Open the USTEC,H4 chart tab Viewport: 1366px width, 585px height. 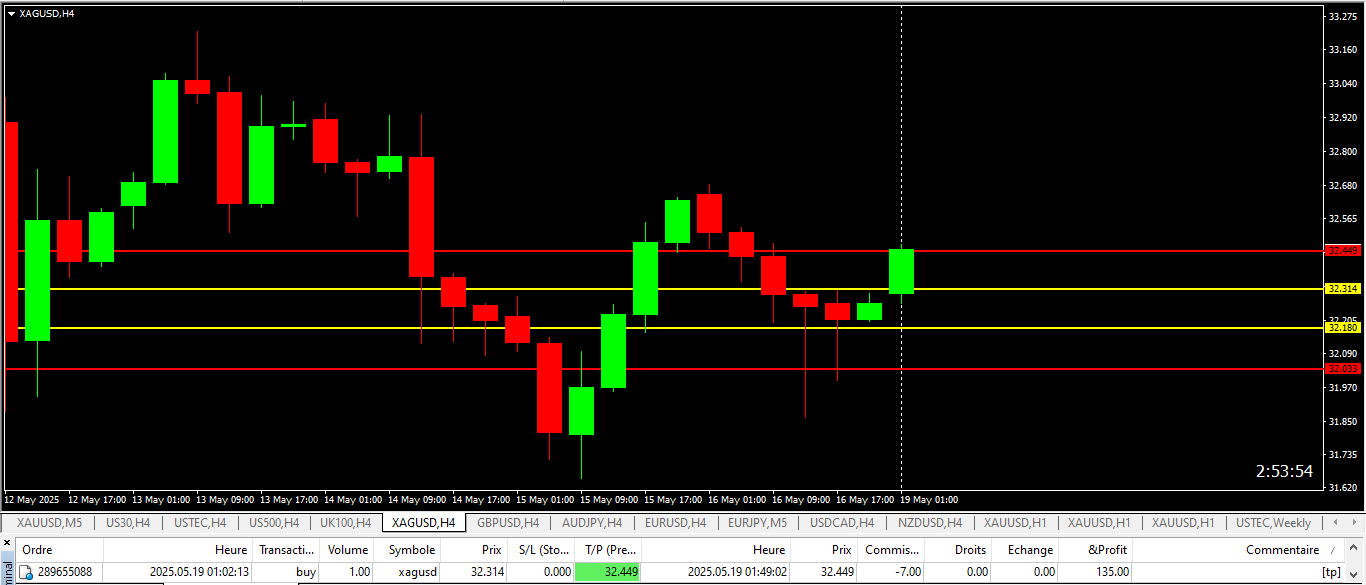pos(200,522)
